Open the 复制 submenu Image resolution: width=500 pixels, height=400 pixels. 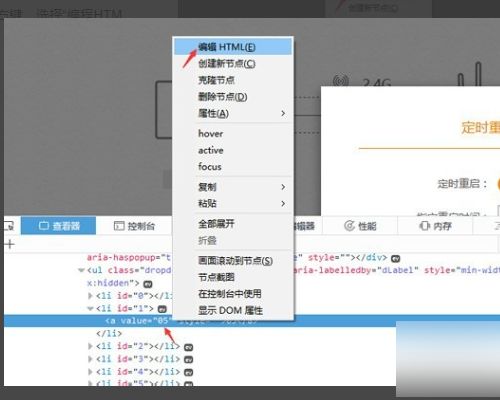(233, 187)
